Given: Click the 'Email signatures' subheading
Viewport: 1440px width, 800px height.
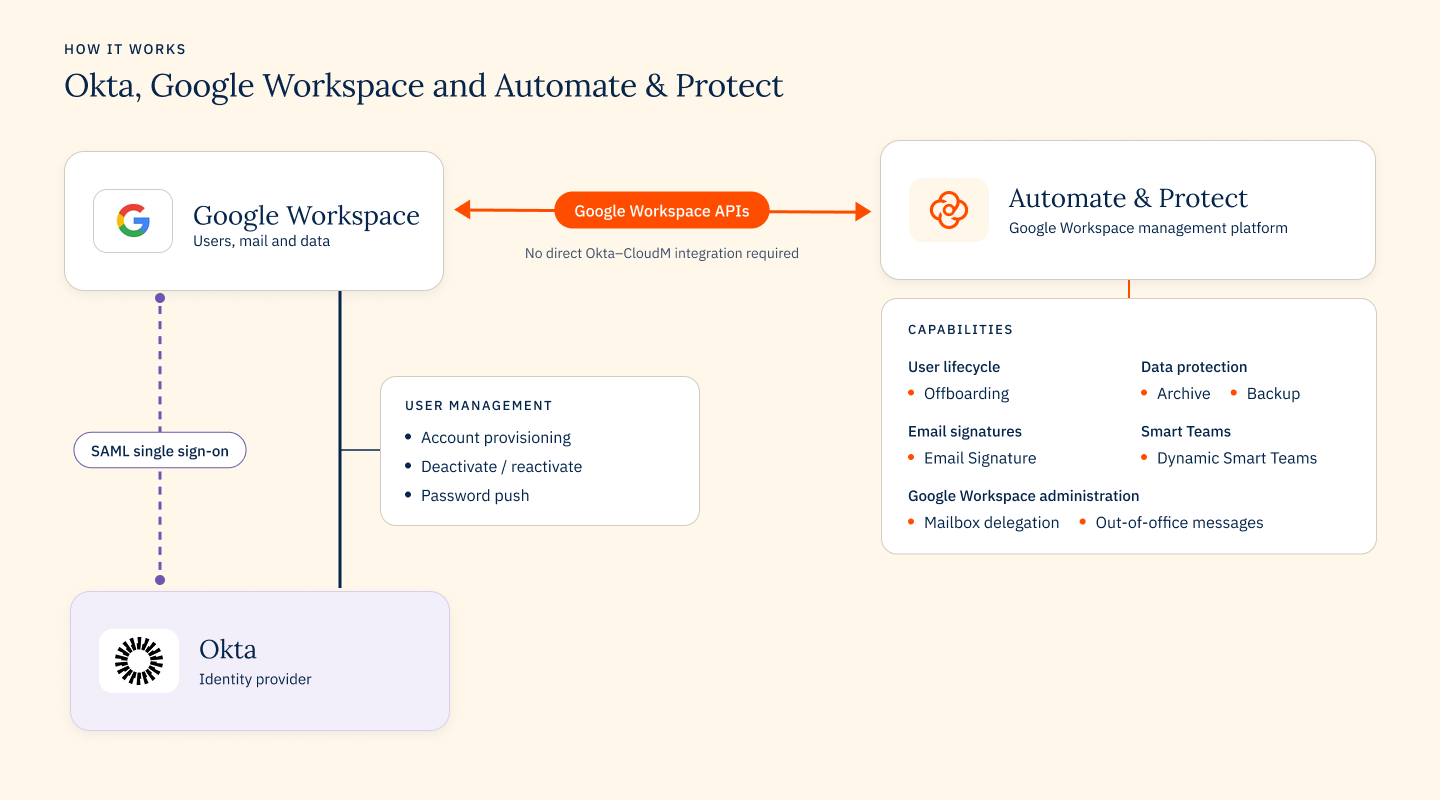Looking at the screenshot, I should pos(965,432).
